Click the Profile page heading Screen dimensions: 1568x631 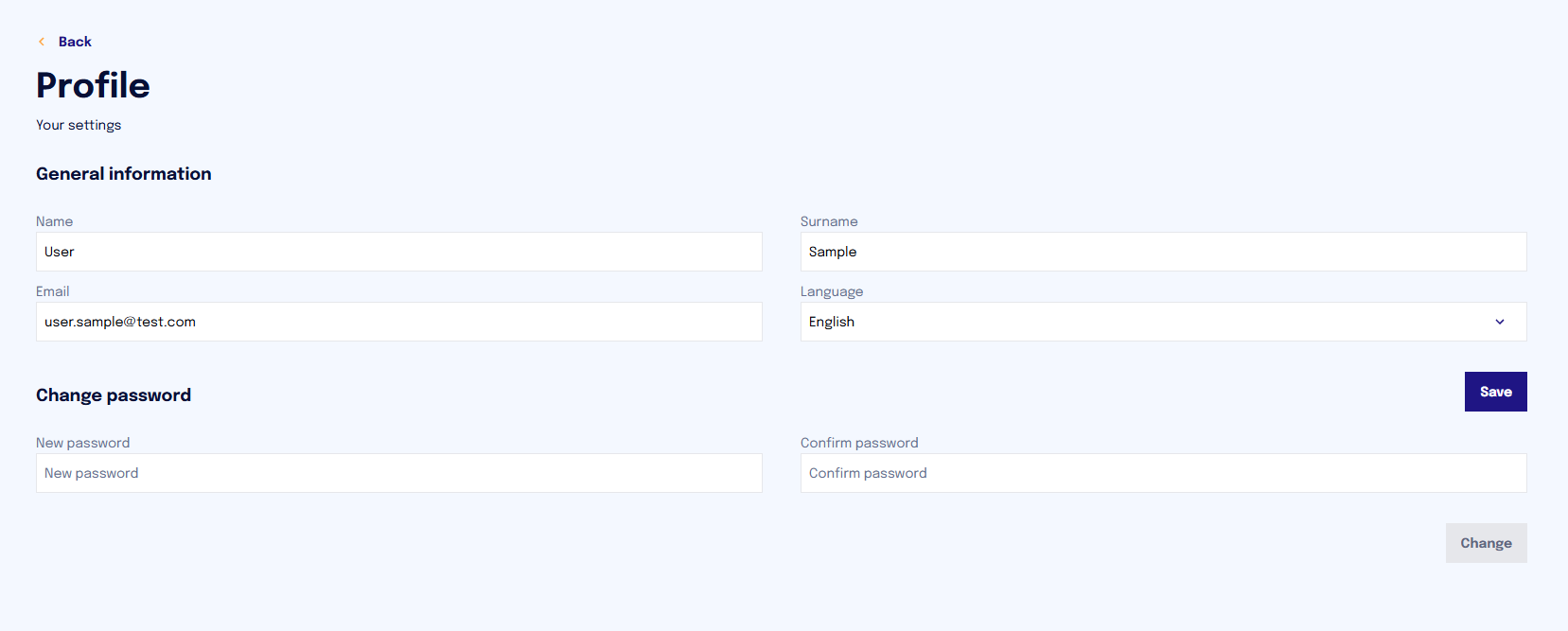pyautogui.click(x=93, y=85)
